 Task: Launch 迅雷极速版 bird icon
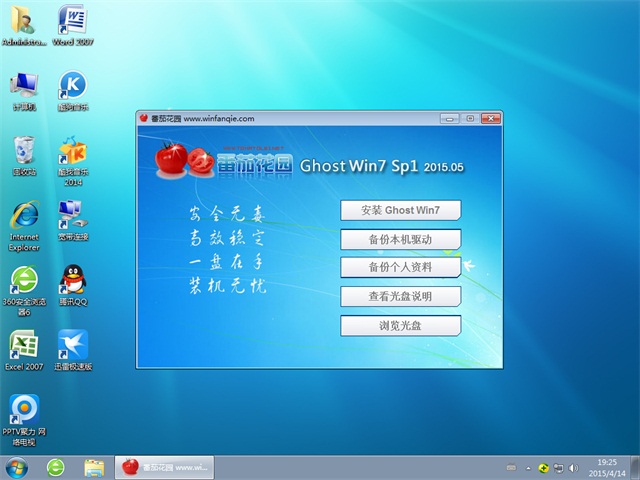(72, 345)
